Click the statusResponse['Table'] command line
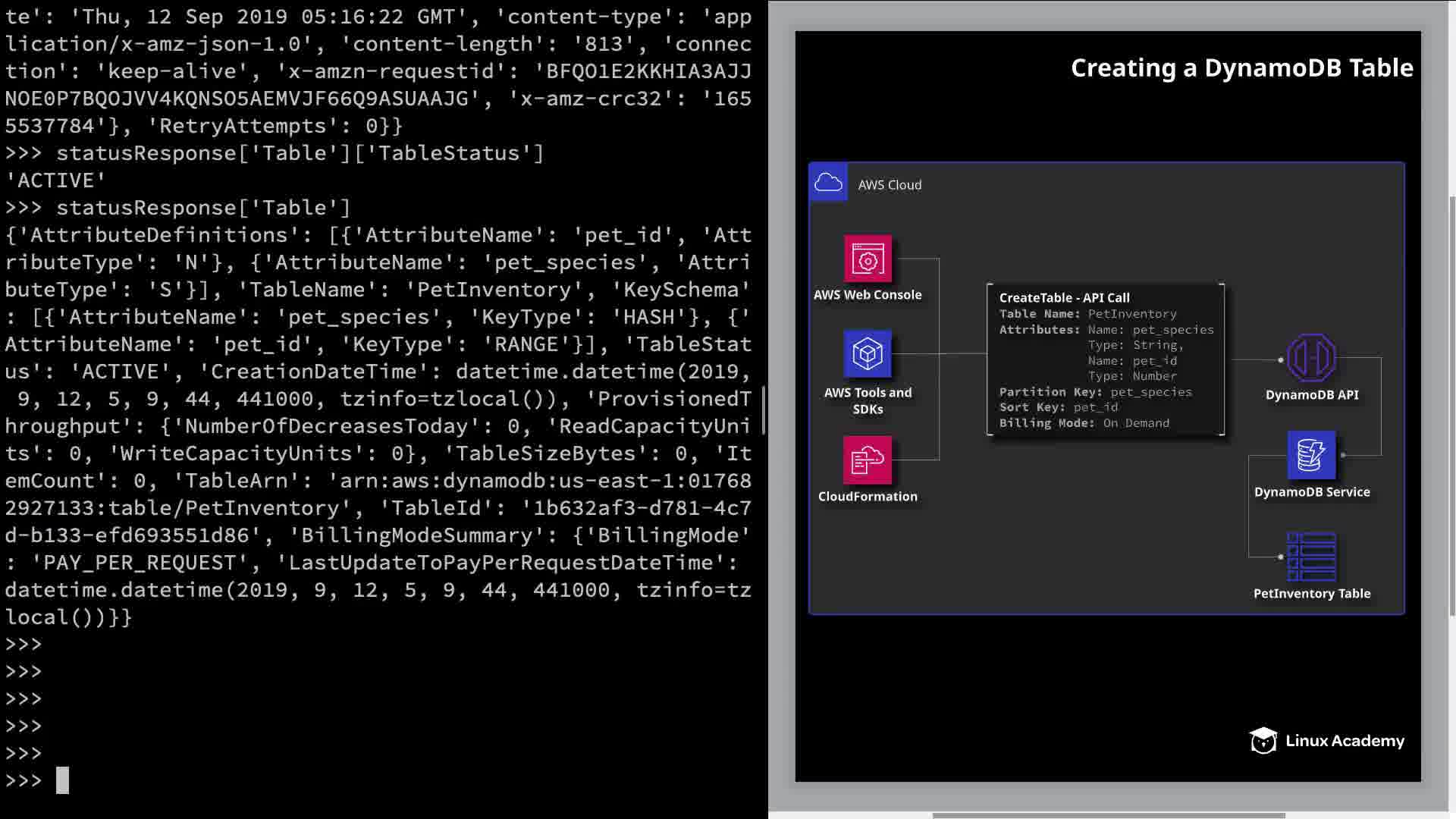The height and width of the screenshot is (819, 1456). [203, 208]
